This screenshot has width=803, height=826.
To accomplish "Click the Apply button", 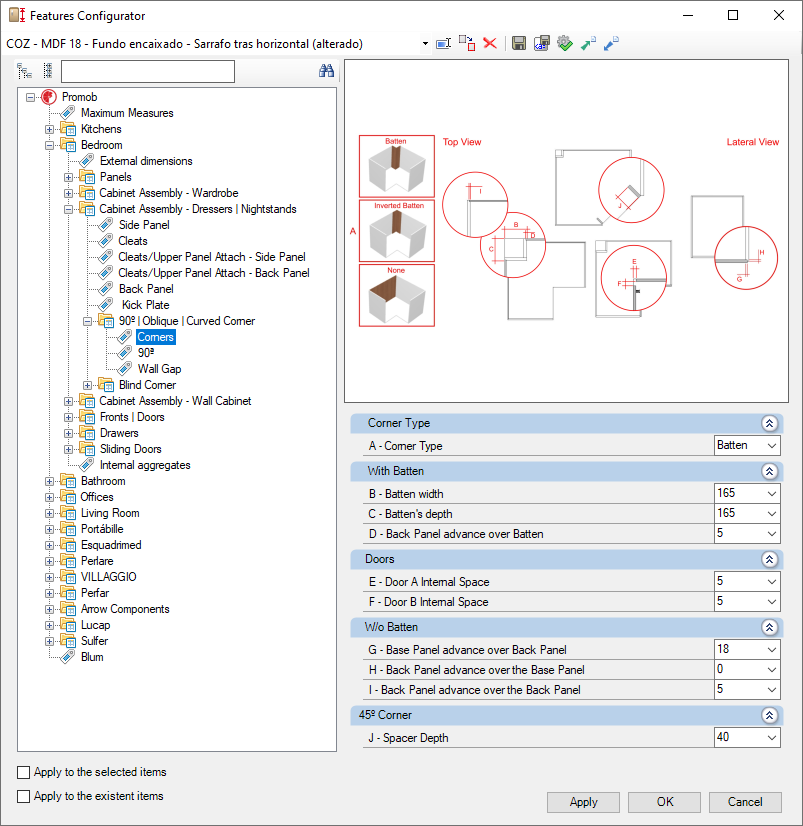I will (x=583, y=802).
